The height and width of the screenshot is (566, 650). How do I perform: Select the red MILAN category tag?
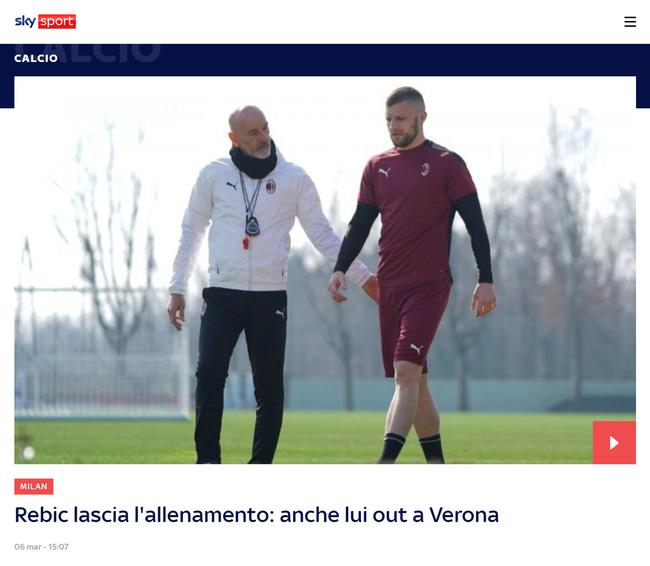34,486
